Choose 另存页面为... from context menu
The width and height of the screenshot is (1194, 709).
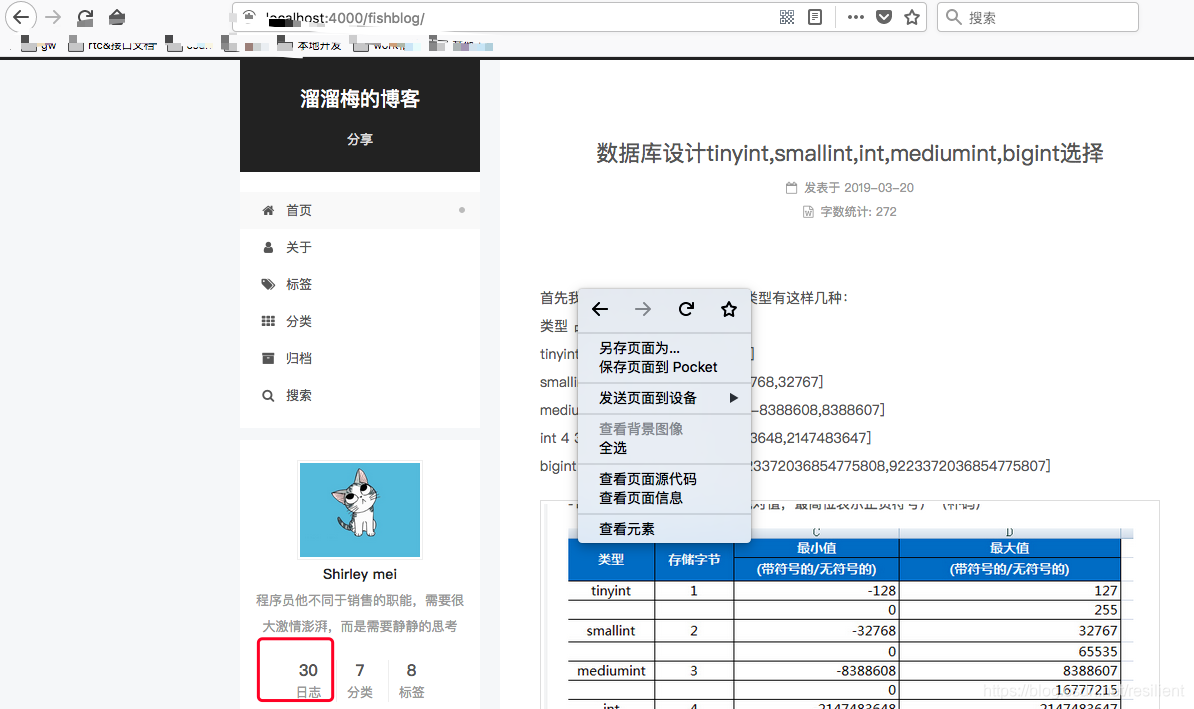664,348
